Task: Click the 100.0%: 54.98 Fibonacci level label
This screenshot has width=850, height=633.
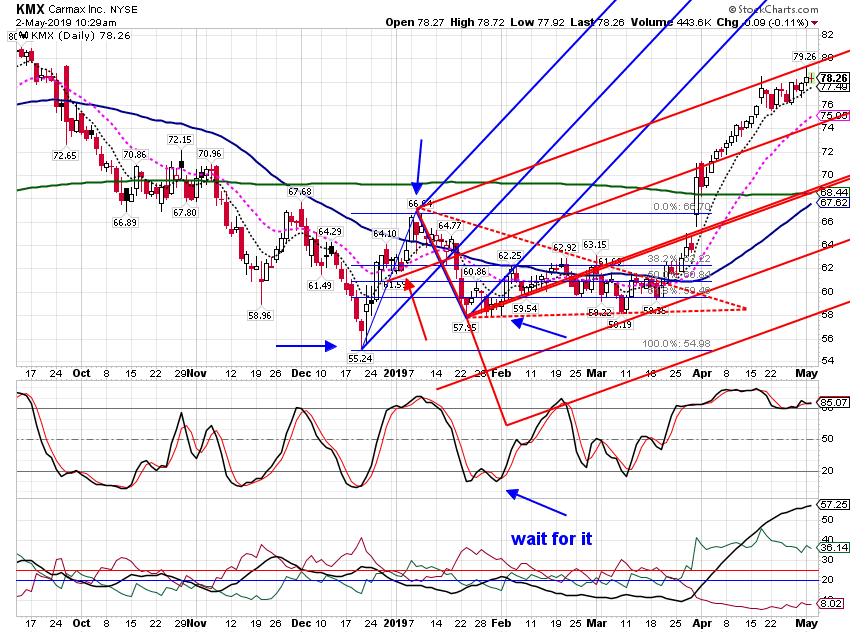Action: click(x=676, y=344)
